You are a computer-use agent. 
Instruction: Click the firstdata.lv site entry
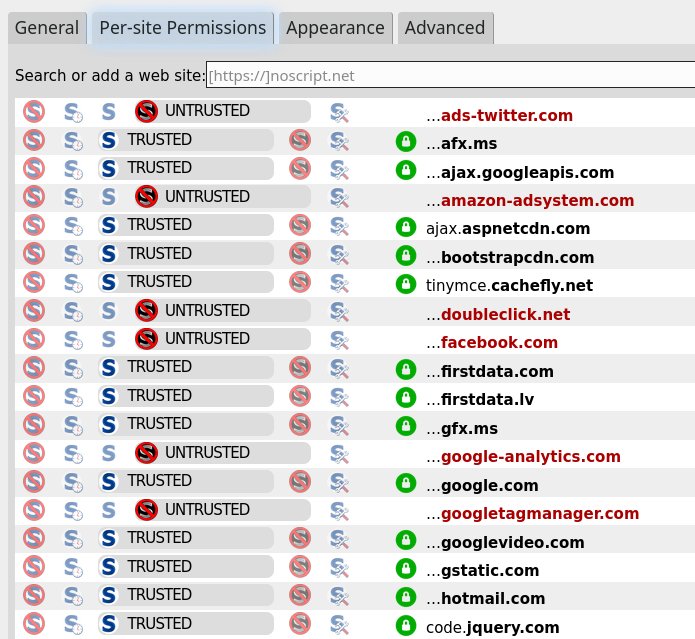pyautogui.click(x=480, y=400)
